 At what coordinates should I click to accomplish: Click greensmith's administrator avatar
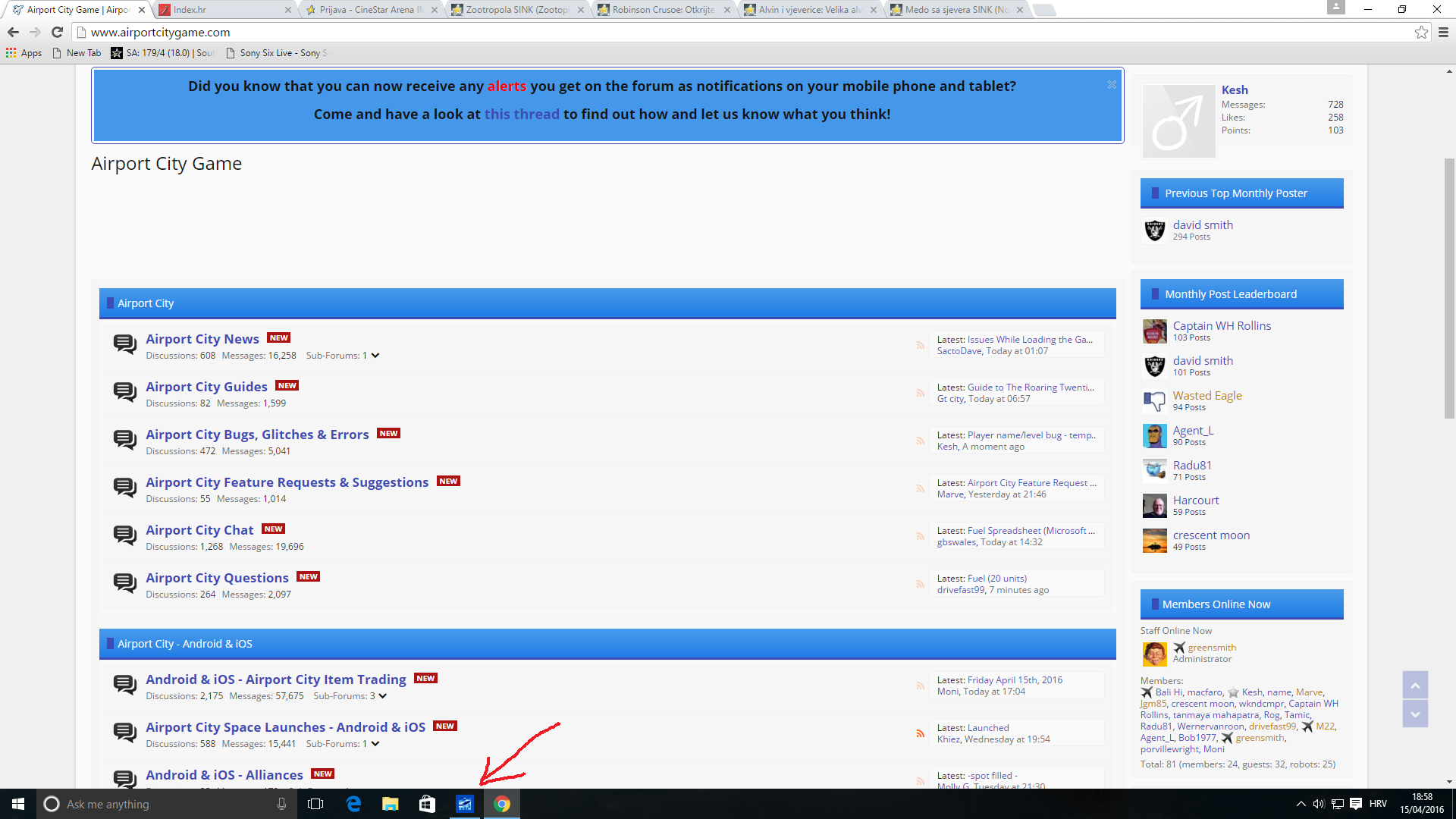1154,653
